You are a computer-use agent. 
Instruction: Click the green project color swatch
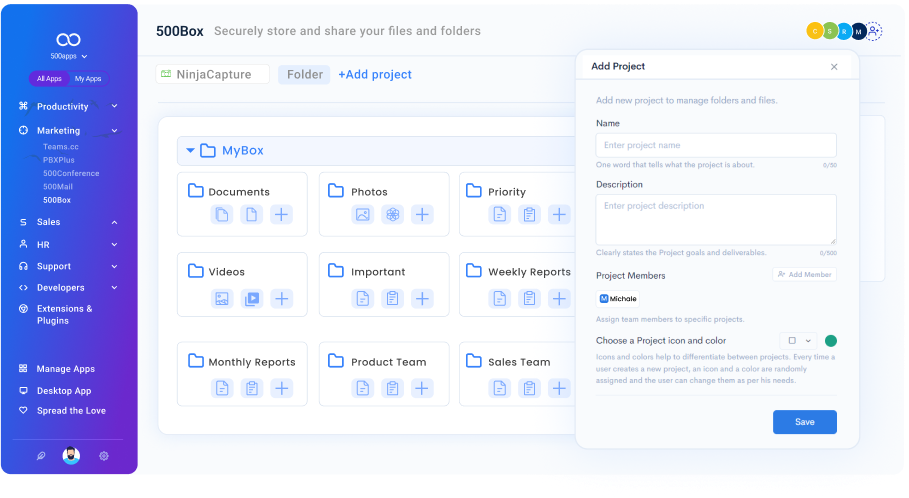830,341
